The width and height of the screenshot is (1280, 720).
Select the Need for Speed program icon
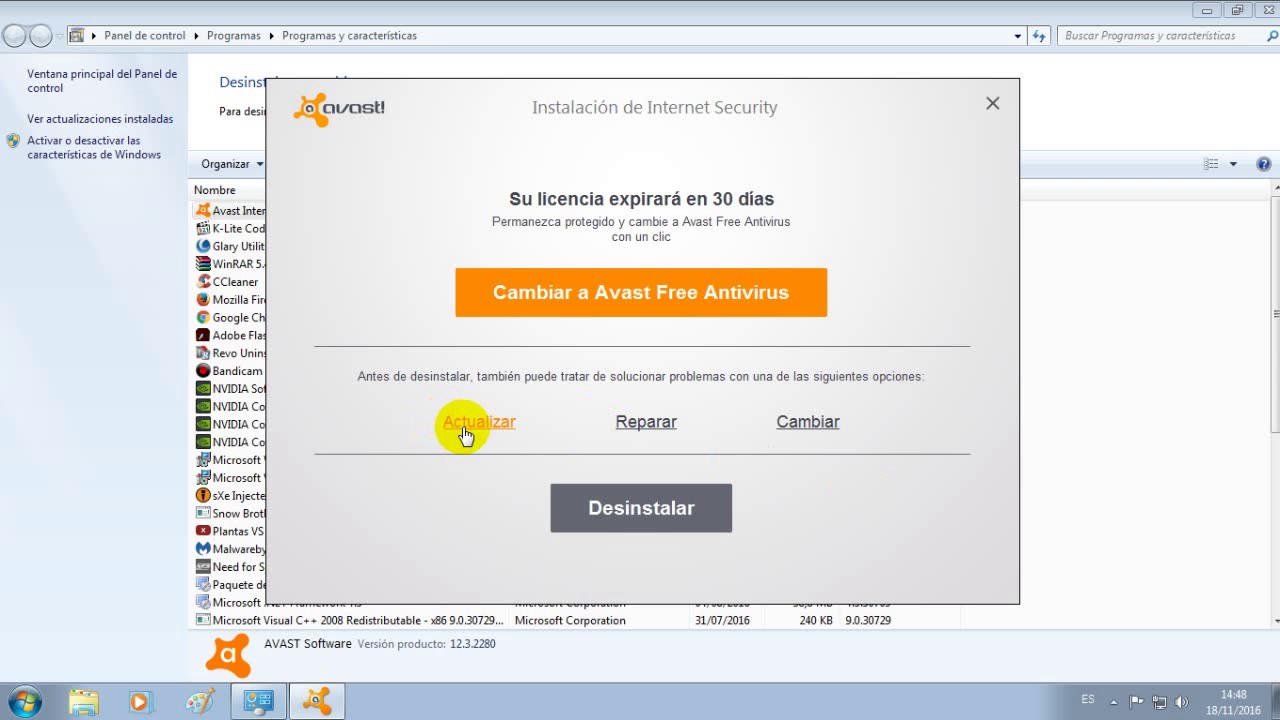pyautogui.click(x=203, y=567)
